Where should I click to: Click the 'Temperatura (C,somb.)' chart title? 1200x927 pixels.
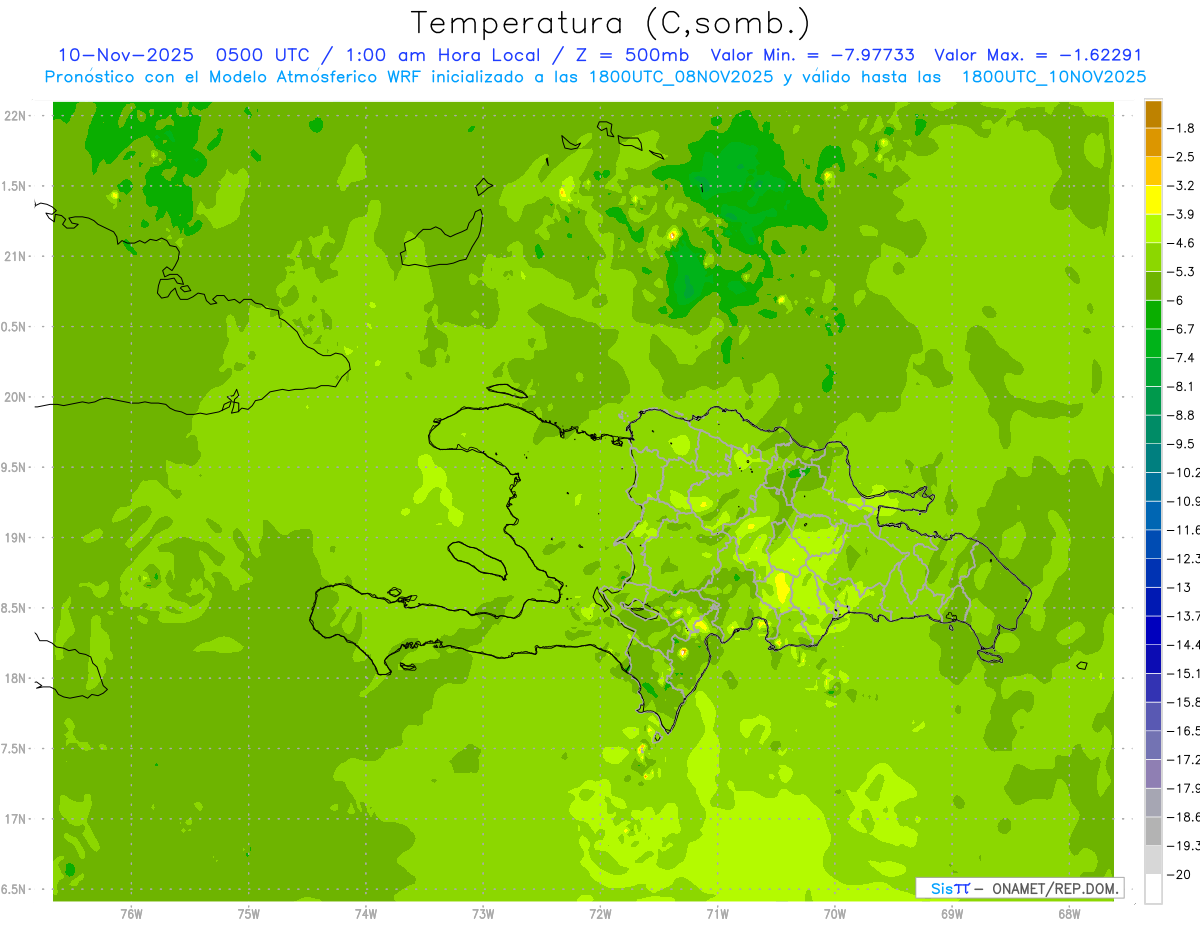611,23
